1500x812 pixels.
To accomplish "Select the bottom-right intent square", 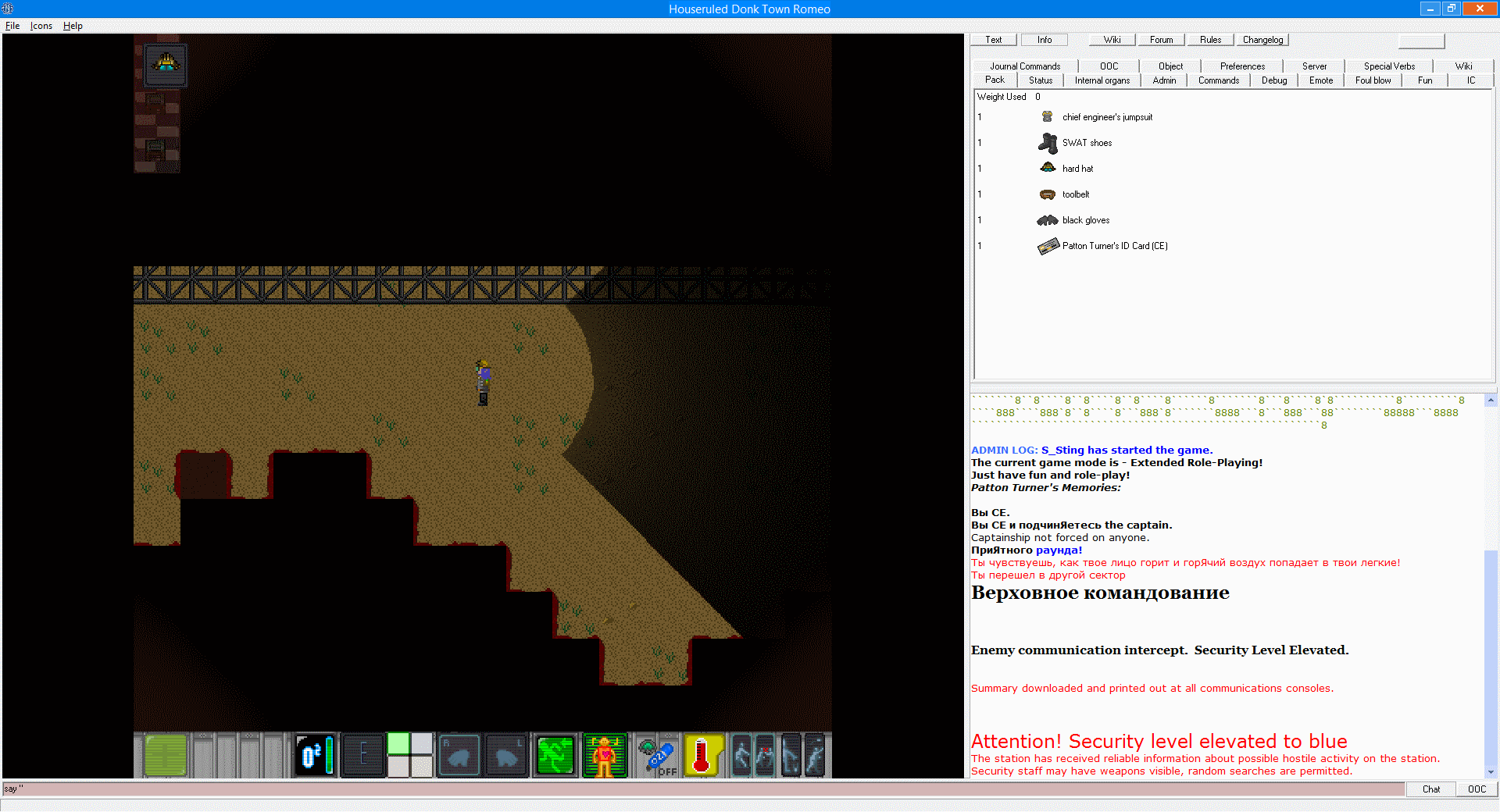I will click(x=422, y=767).
